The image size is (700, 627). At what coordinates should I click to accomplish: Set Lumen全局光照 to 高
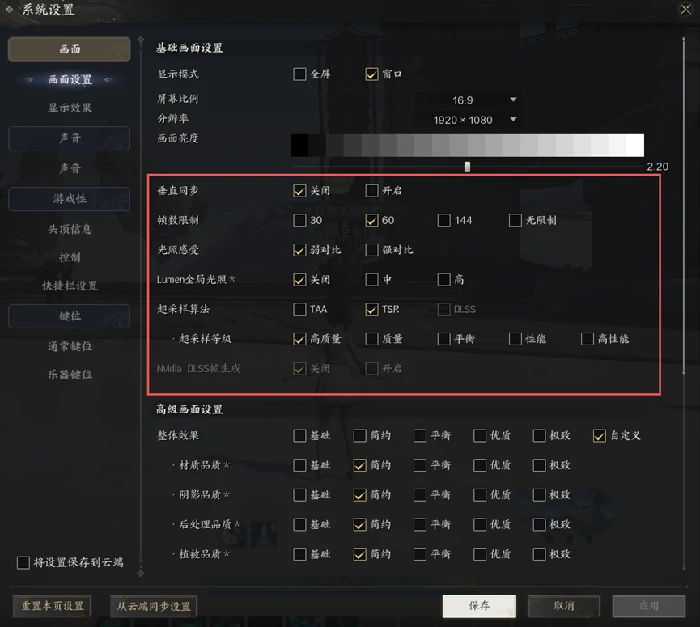[444, 280]
